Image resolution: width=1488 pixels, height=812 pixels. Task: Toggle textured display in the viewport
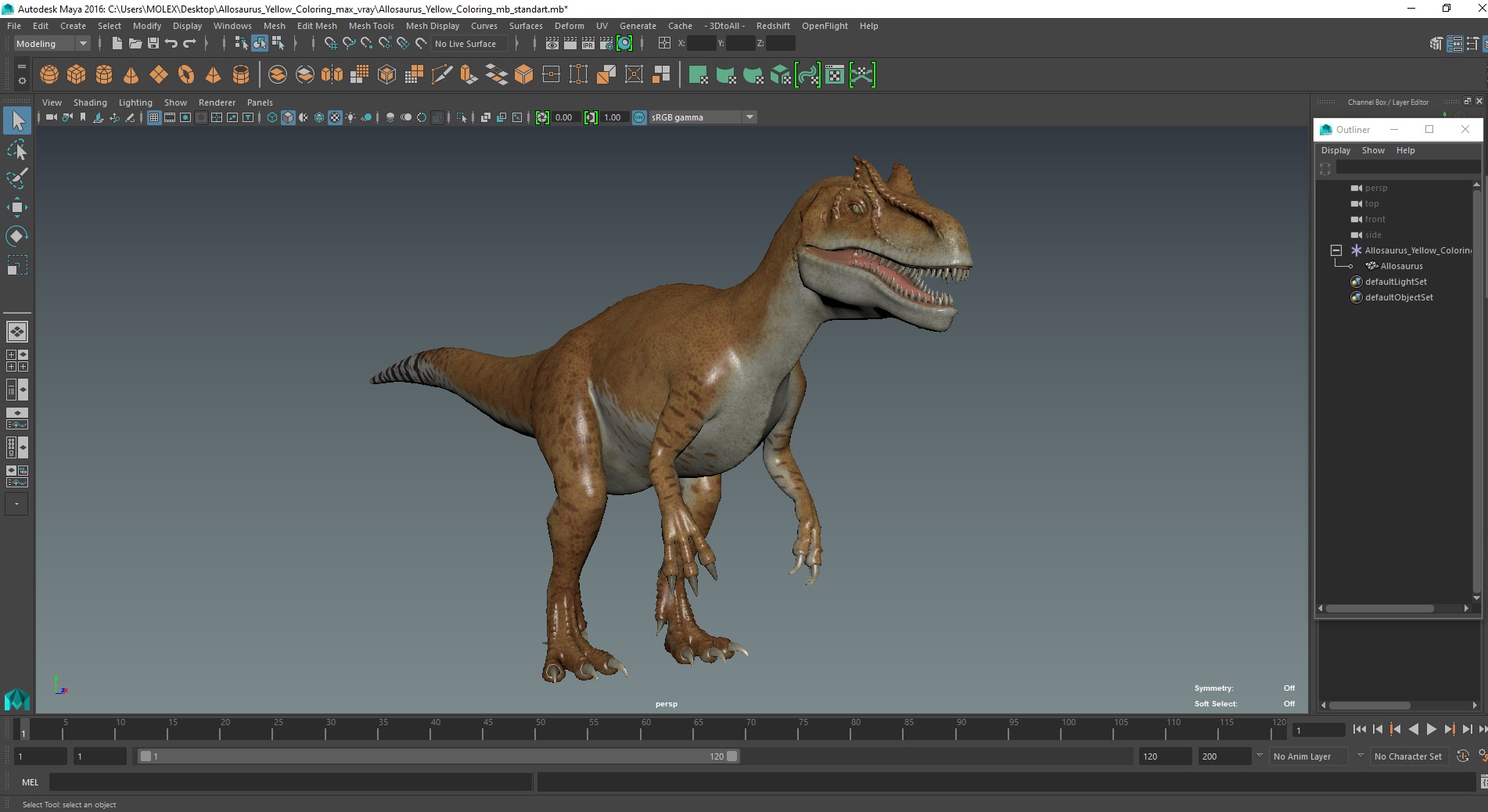pyautogui.click(x=335, y=117)
